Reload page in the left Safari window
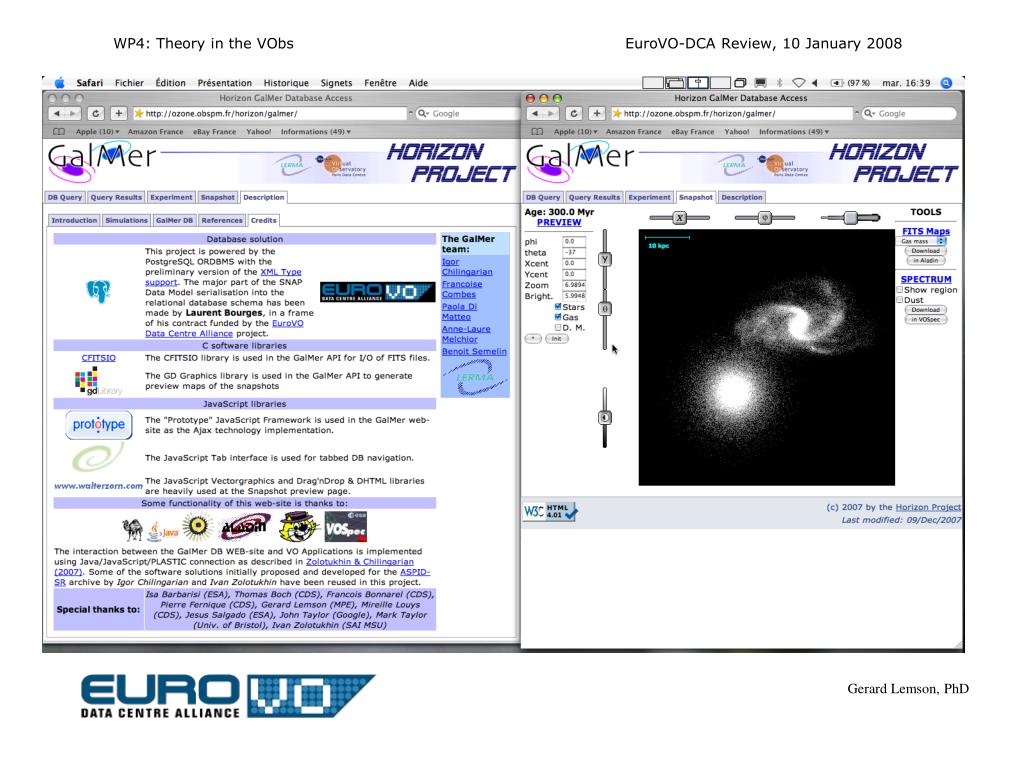Image resolution: width=1024 pixels, height=768 pixels. click(95, 114)
